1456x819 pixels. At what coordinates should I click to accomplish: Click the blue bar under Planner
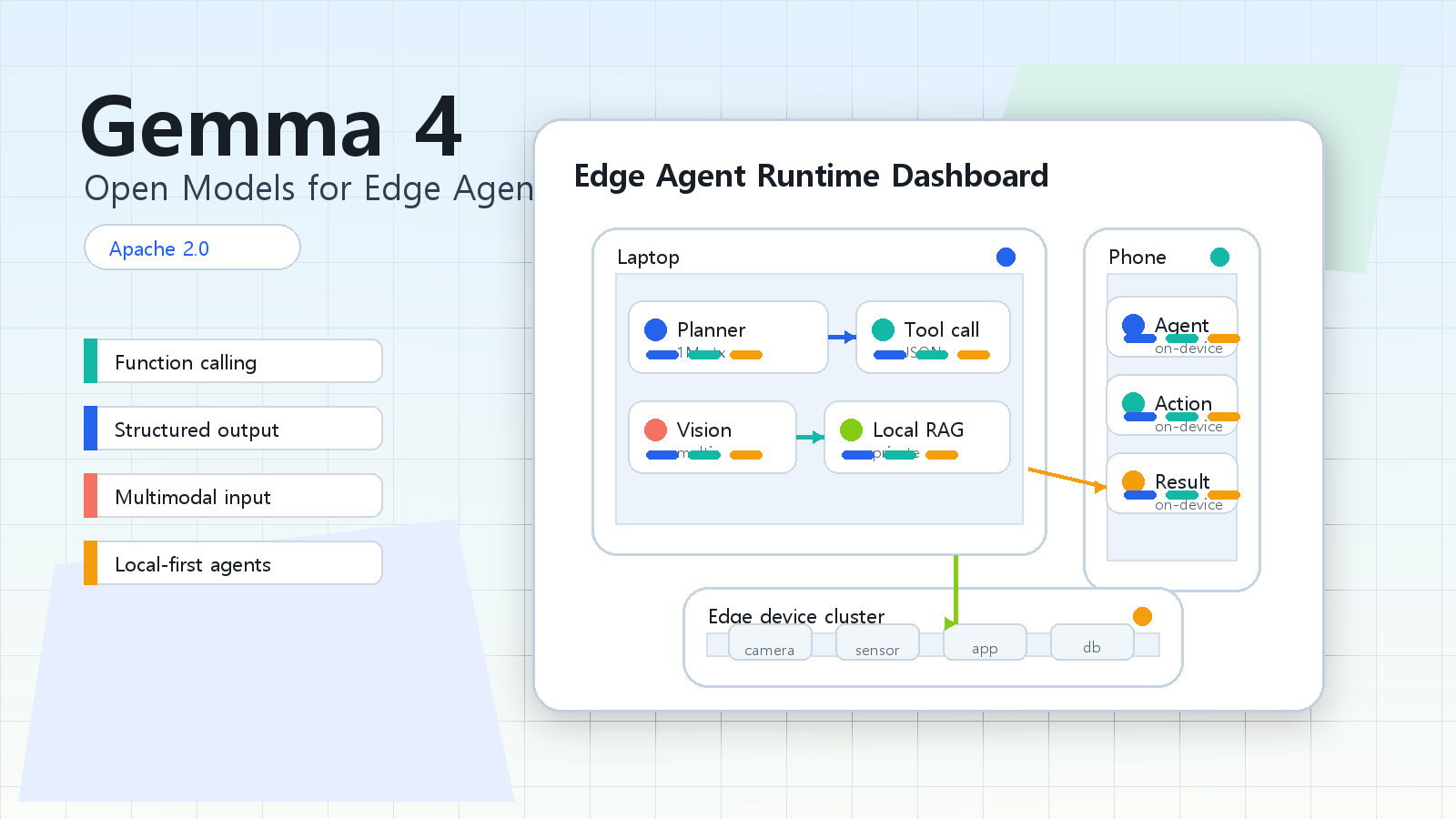662,355
